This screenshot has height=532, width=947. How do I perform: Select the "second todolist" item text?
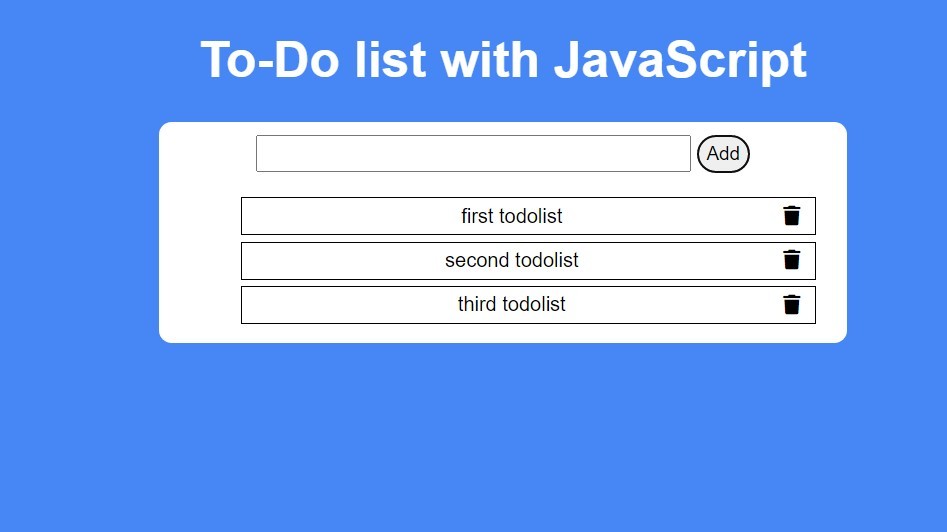(x=512, y=260)
